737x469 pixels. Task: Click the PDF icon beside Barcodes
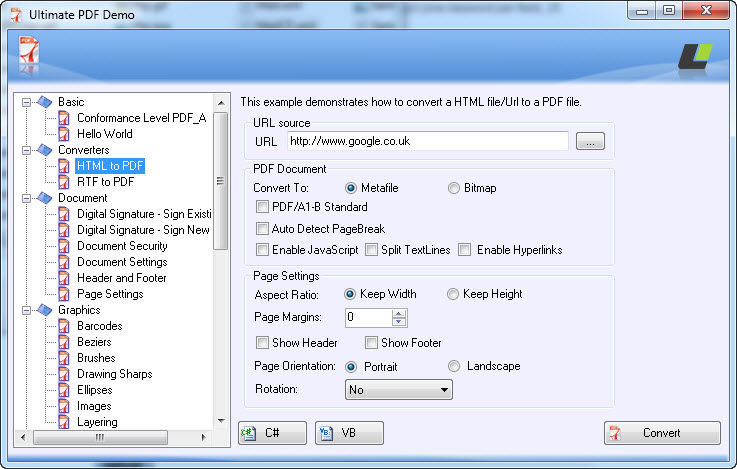64,326
